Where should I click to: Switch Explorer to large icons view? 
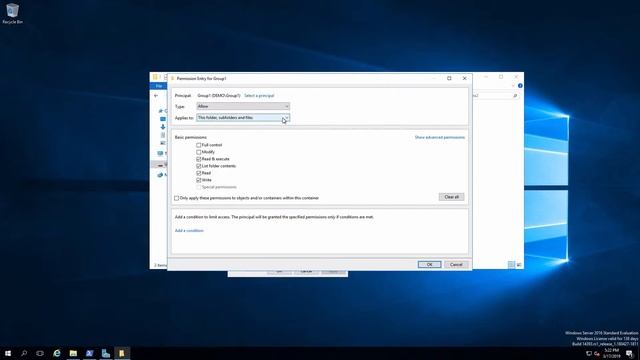pos(519,264)
